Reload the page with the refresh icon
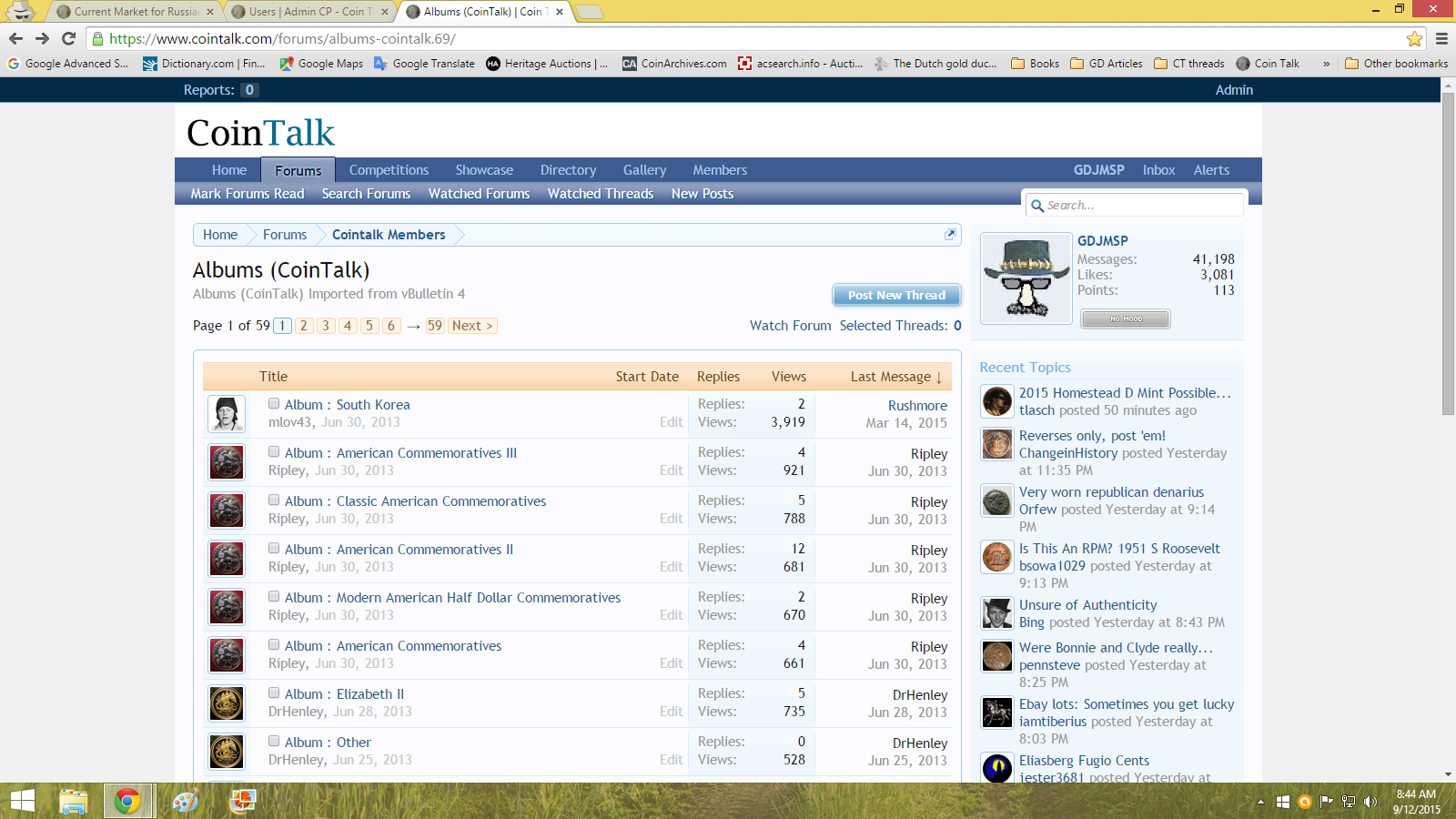Viewport: 1456px width, 819px height. tap(68, 38)
